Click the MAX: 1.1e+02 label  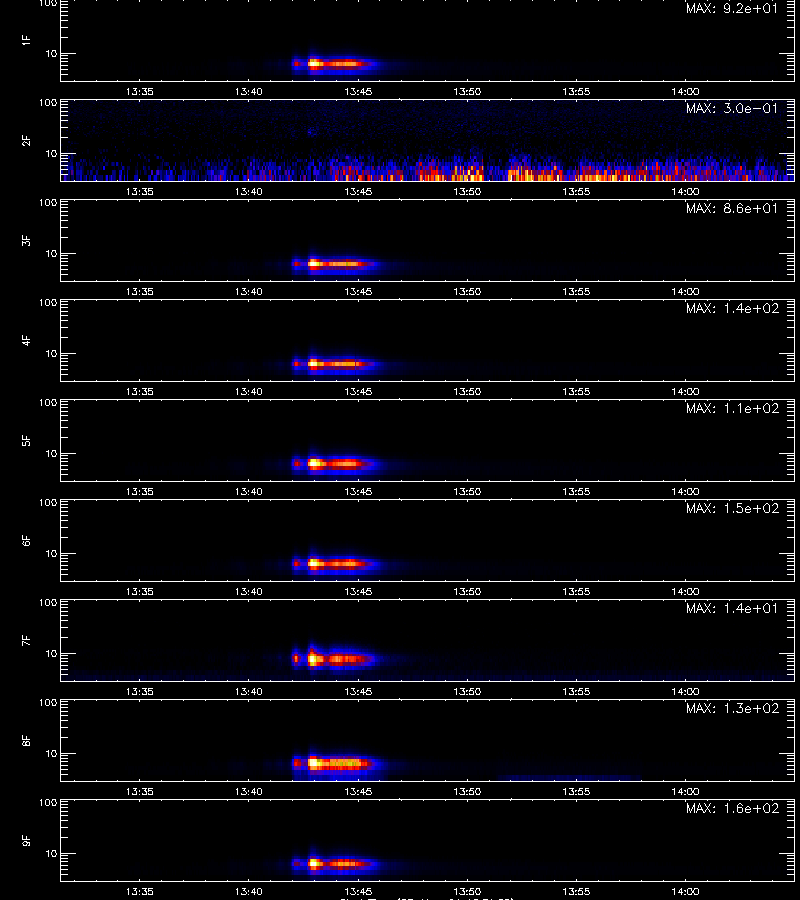tap(732, 408)
